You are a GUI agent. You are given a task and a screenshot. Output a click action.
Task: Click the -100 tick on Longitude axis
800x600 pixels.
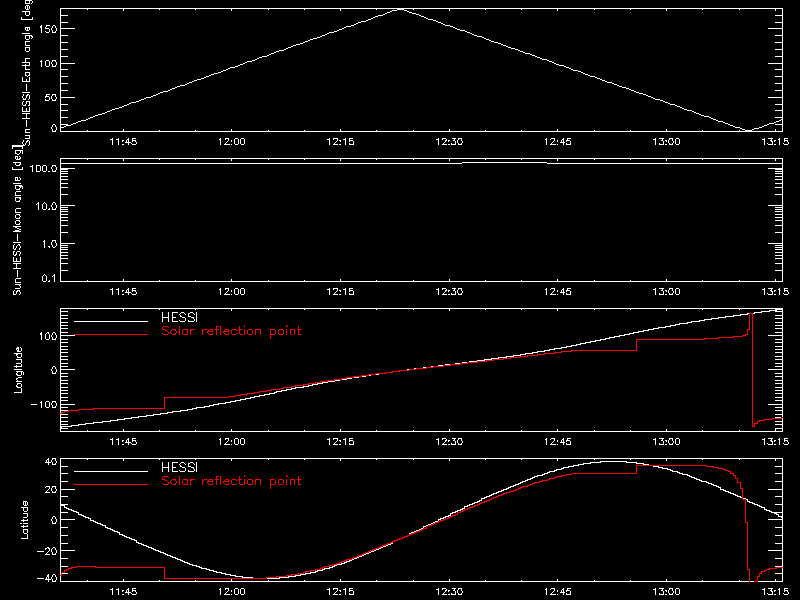pyautogui.click(x=44, y=404)
